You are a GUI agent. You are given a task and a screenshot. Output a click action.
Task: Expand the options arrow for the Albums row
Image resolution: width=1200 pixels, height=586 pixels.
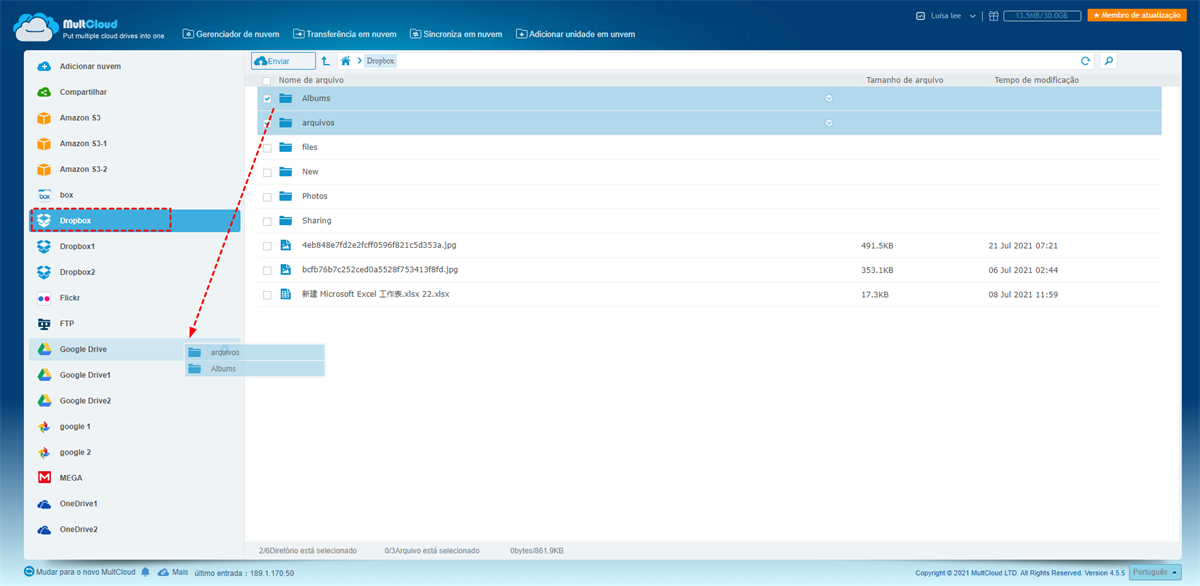click(828, 98)
